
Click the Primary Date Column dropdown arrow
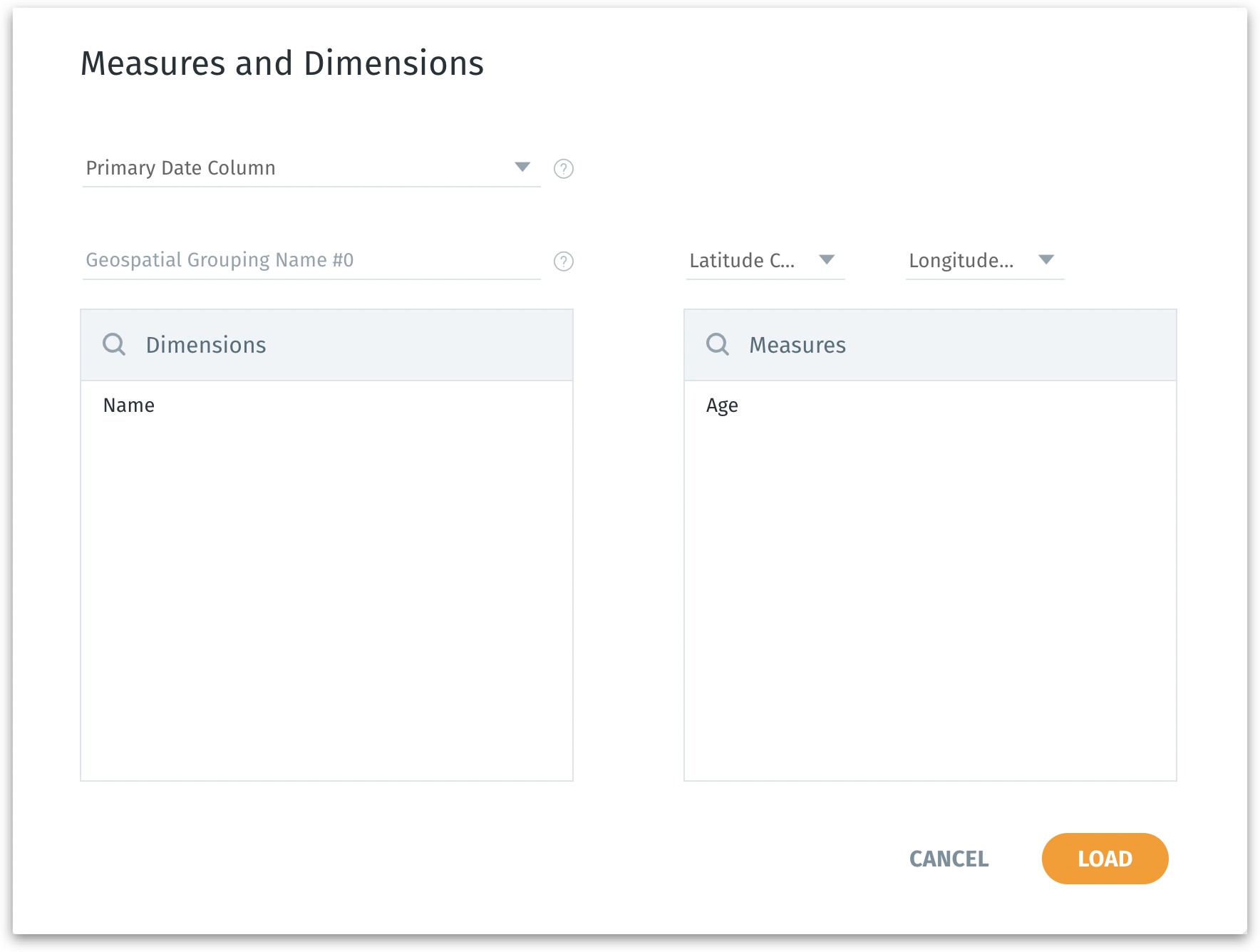tap(522, 167)
